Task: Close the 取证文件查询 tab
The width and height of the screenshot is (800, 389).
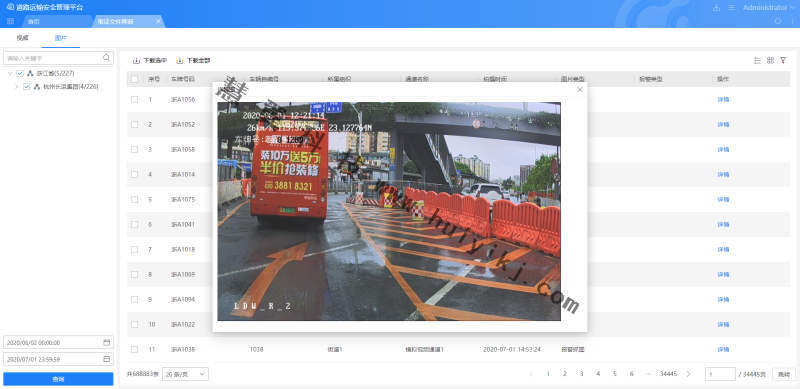Action: [158, 21]
